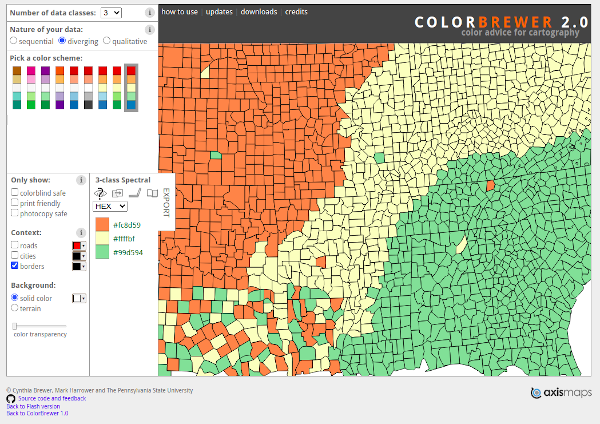The width and height of the screenshot is (600, 424).
Task: Open the vertical EXPORT tab
Action: click(x=166, y=202)
